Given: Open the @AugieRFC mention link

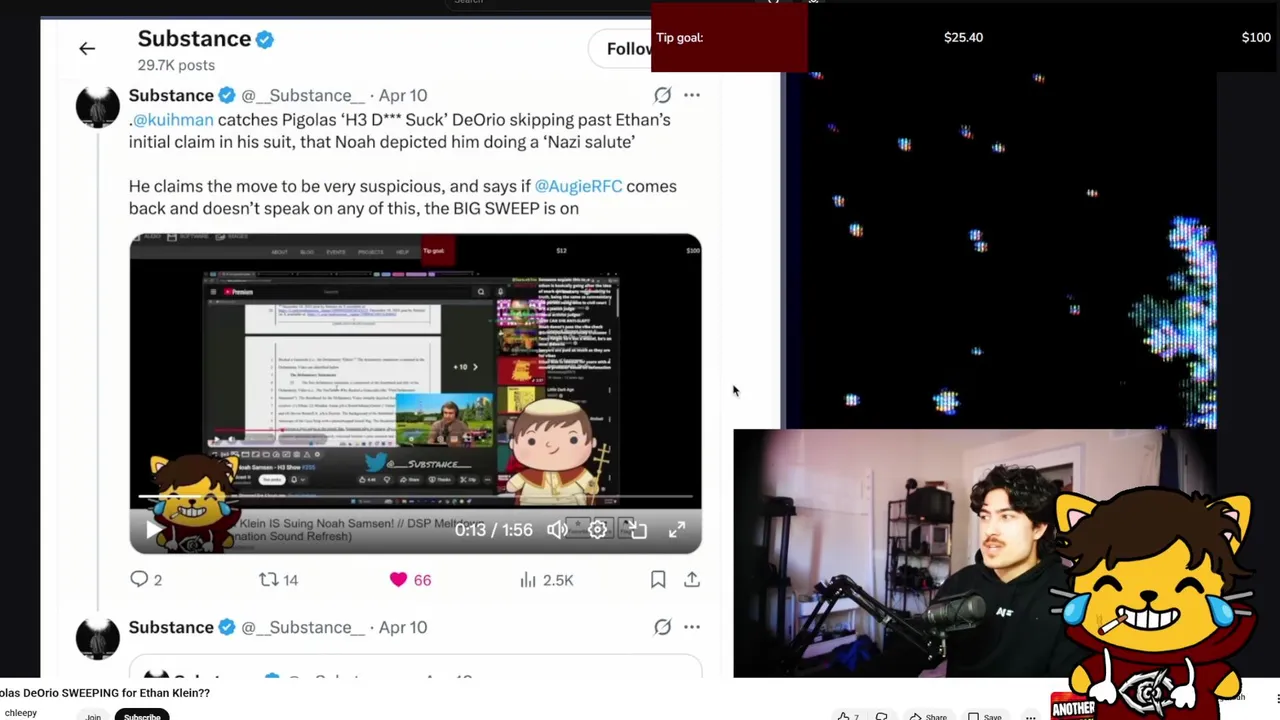Looking at the screenshot, I should pyautogui.click(x=578, y=186).
